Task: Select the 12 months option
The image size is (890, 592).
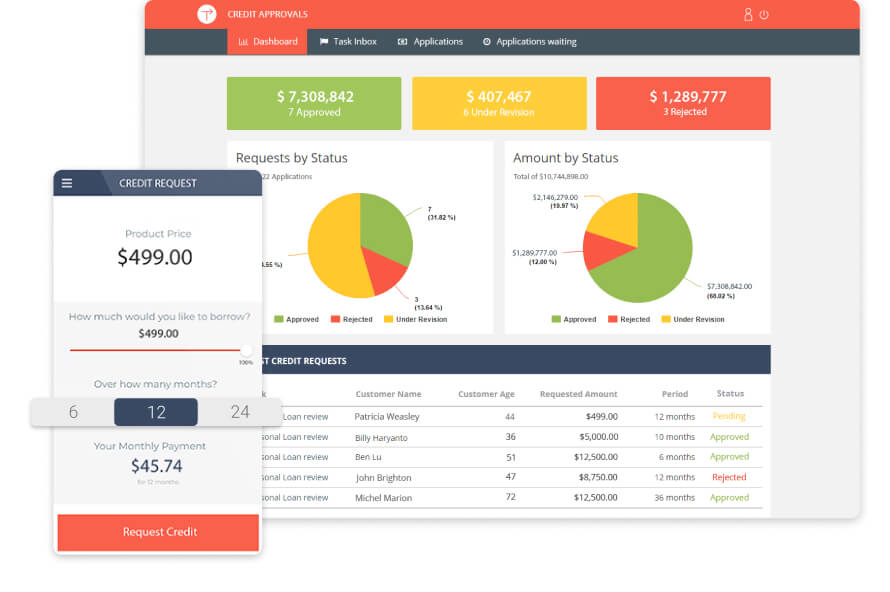Action: [156, 412]
